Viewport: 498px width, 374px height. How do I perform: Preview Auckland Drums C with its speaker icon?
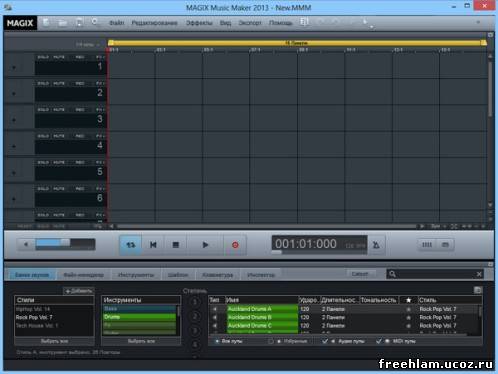click(215, 326)
